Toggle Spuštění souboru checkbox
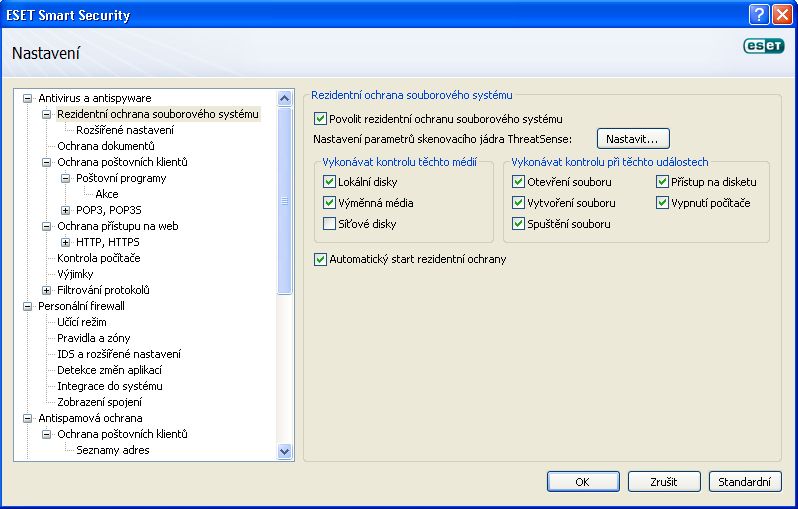The image size is (798, 509). pyautogui.click(x=518, y=223)
